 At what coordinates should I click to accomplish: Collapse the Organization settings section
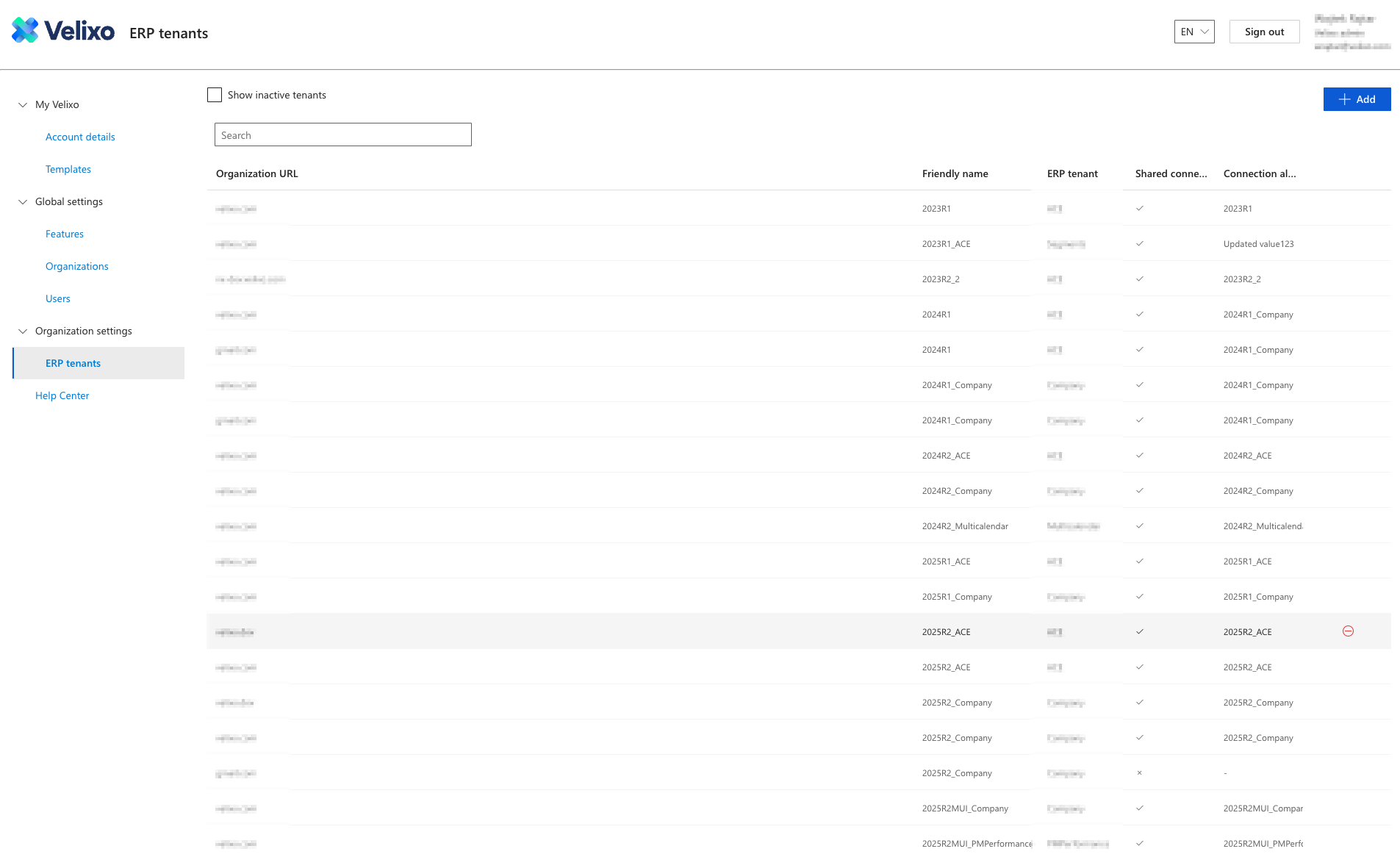click(22, 331)
